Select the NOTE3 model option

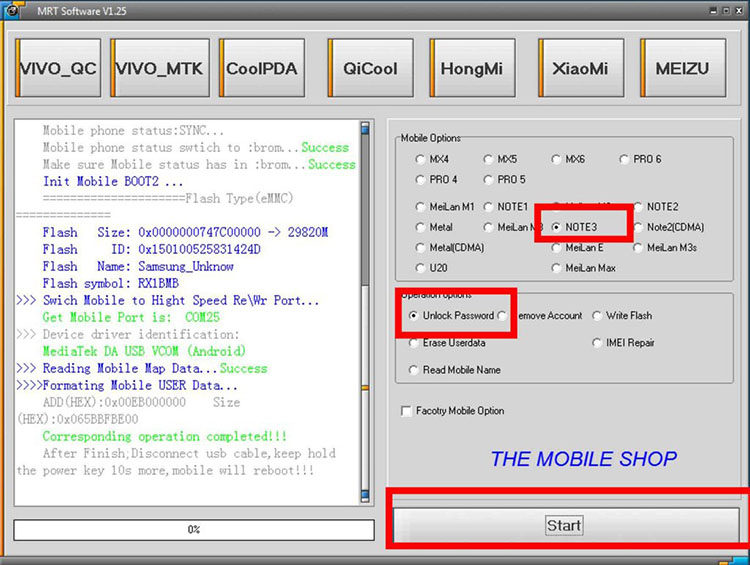pos(574,227)
